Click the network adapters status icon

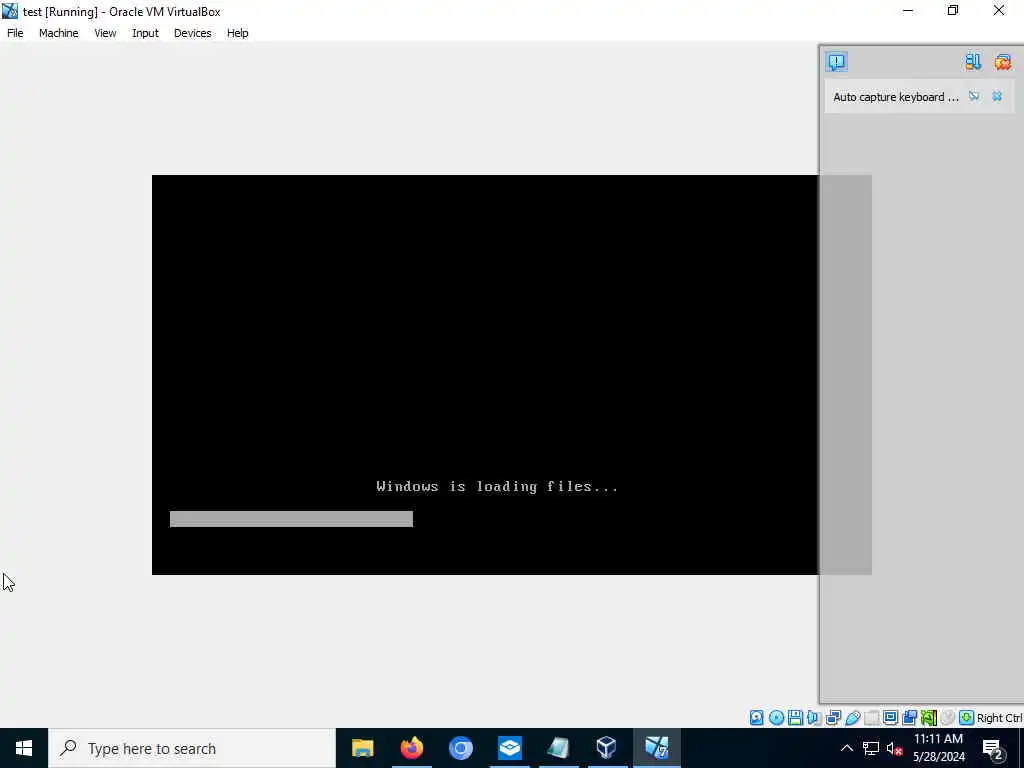(x=833, y=718)
